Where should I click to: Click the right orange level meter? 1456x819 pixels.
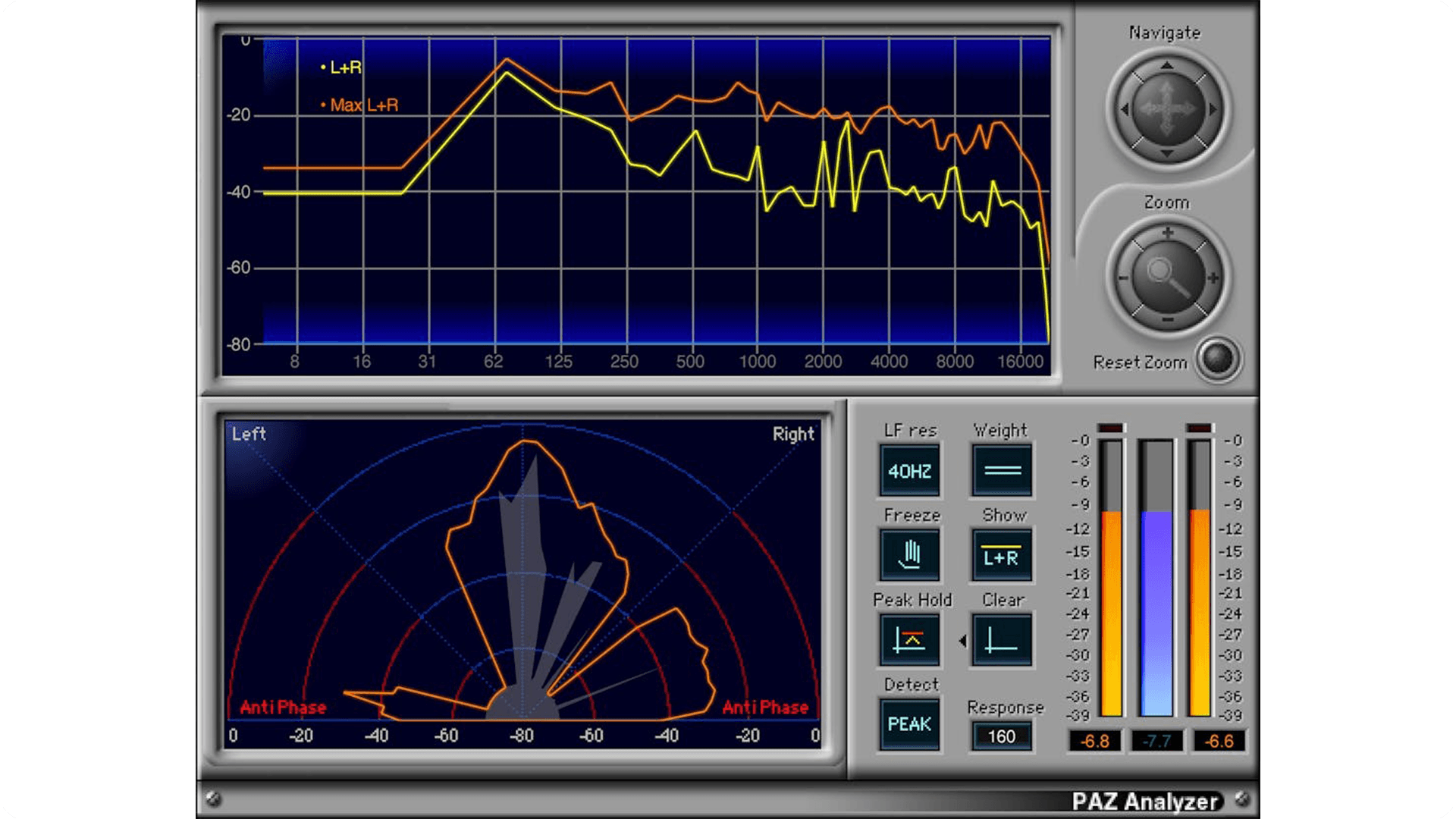pos(1200,578)
